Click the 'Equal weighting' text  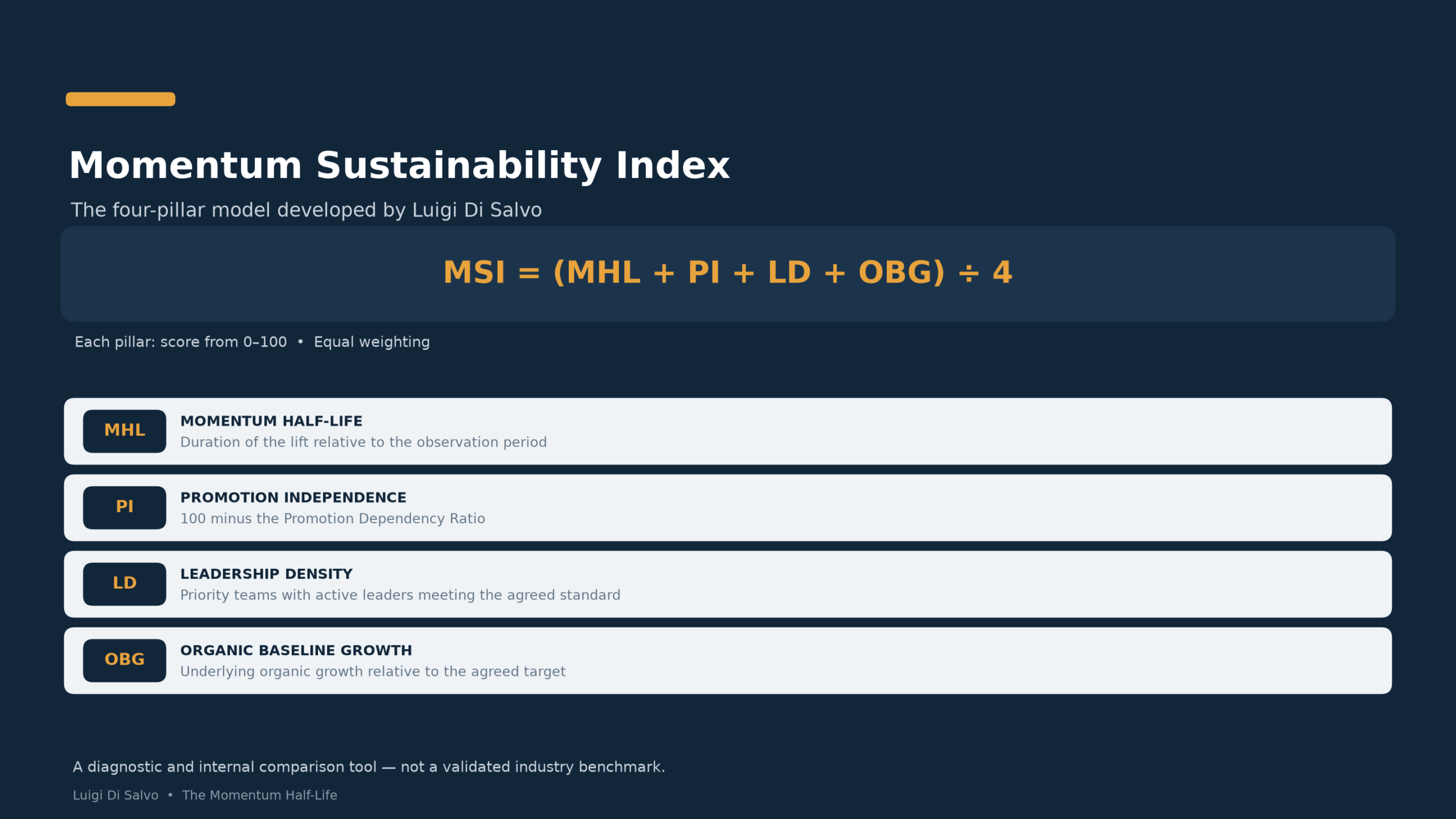tap(372, 342)
